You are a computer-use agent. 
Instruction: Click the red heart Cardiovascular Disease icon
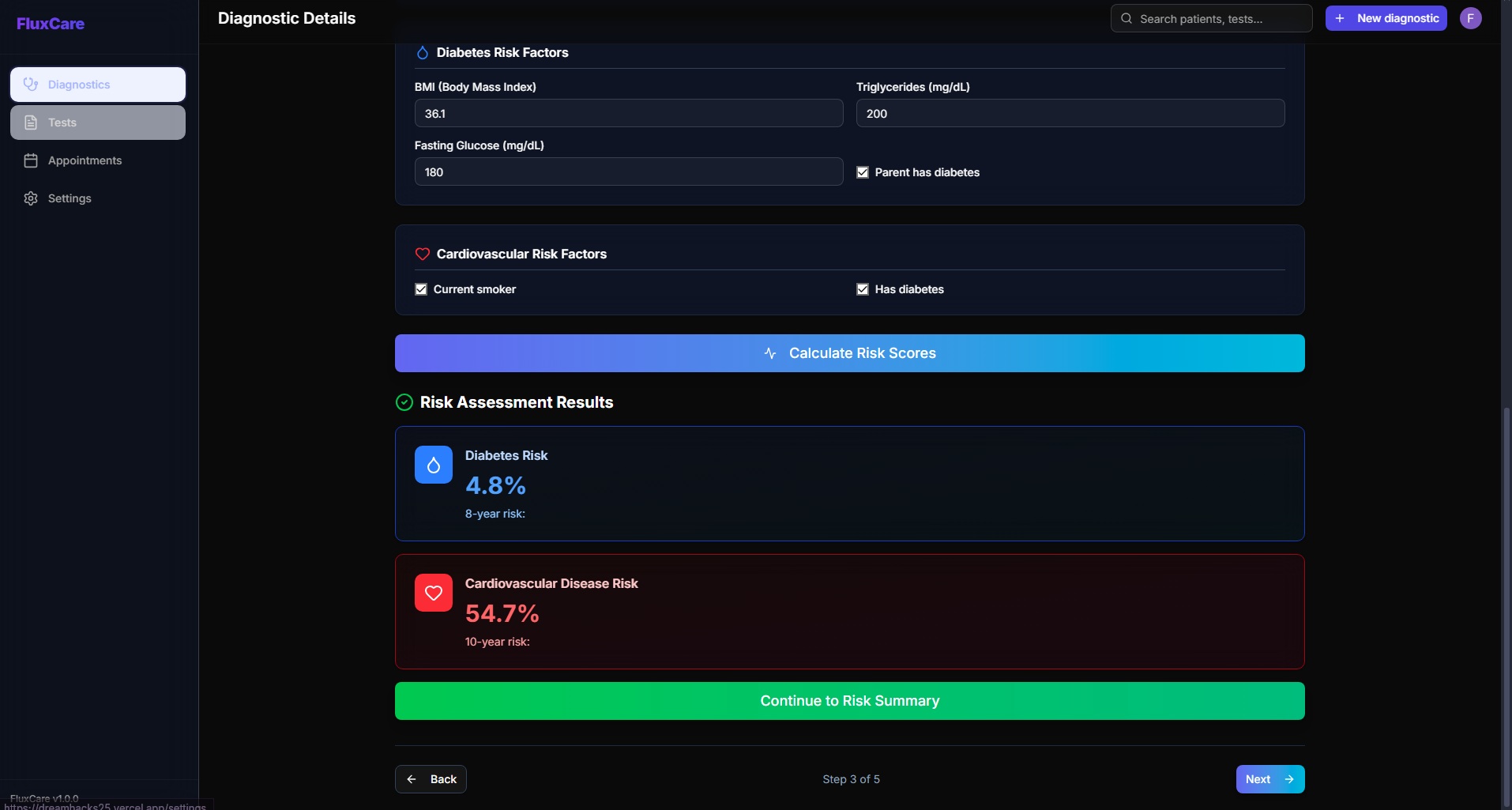tap(434, 593)
